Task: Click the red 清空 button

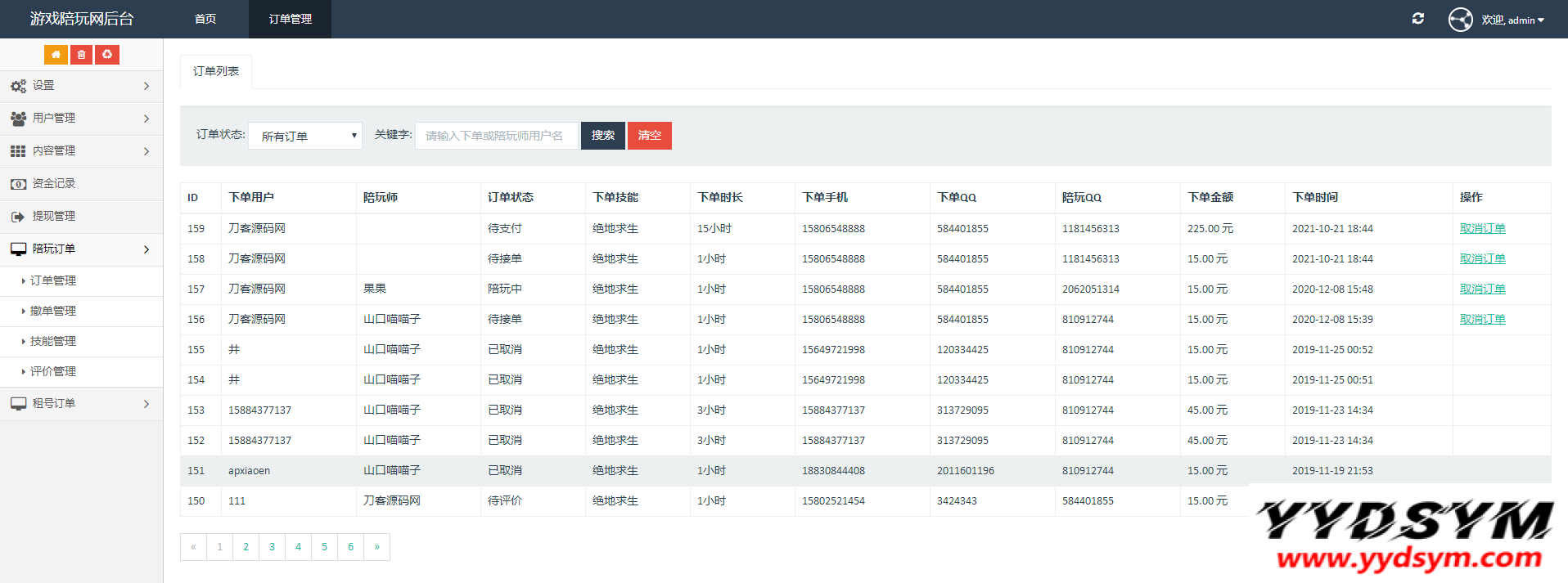Action: point(649,136)
